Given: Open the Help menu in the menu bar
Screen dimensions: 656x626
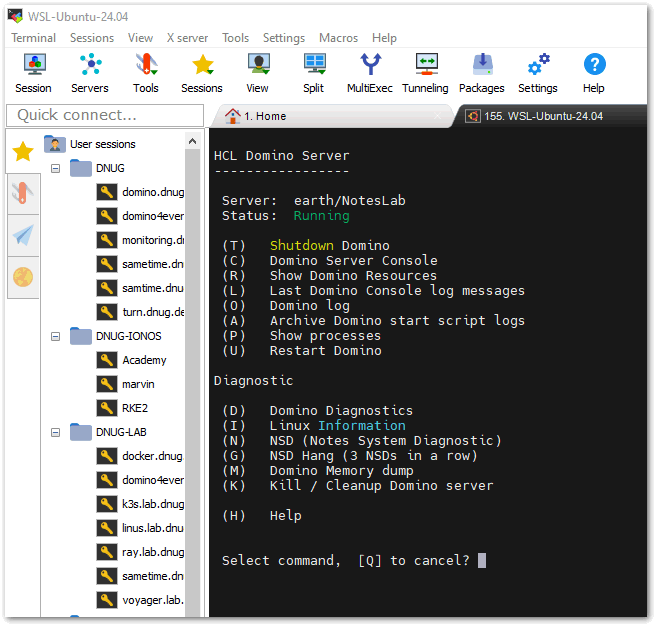Looking at the screenshot, I should (384, 38).
